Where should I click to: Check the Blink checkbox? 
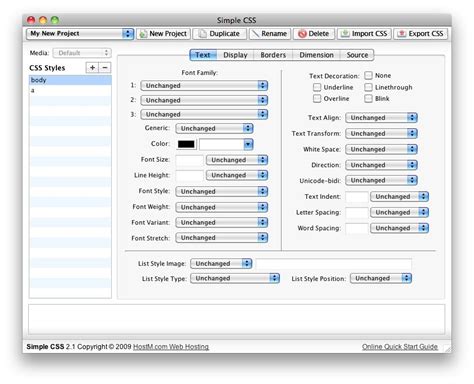[x=368, y=99]
